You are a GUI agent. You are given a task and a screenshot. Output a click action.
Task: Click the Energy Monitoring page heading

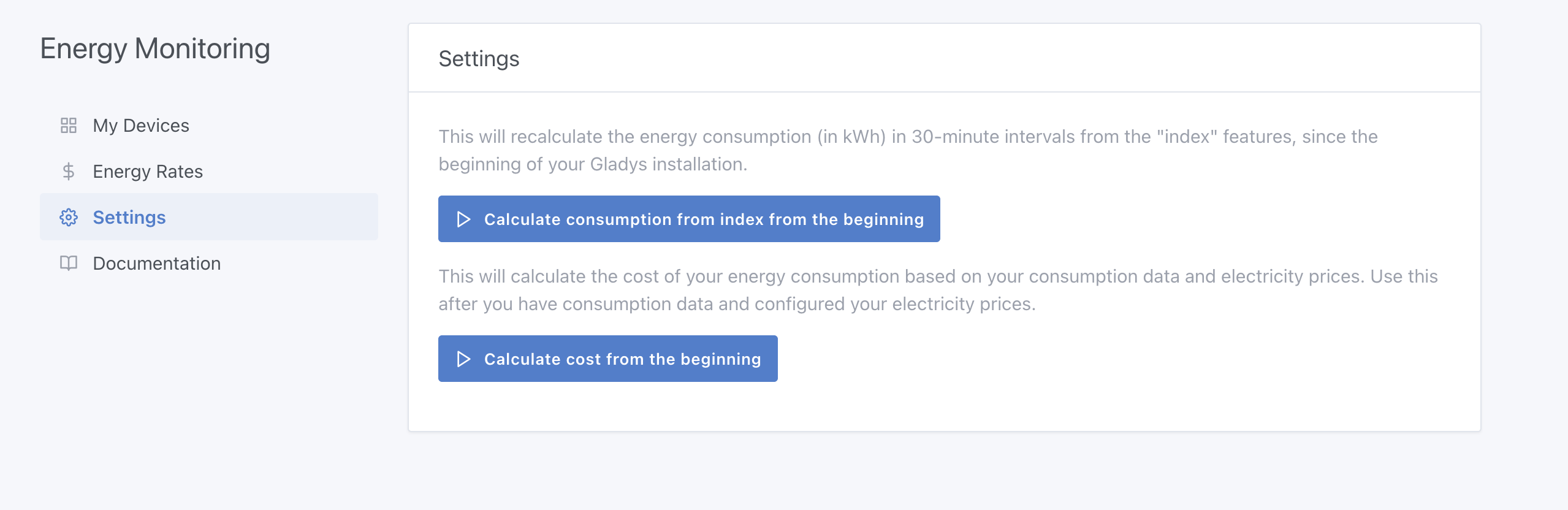pyautogui.click(x=155, y=49)
